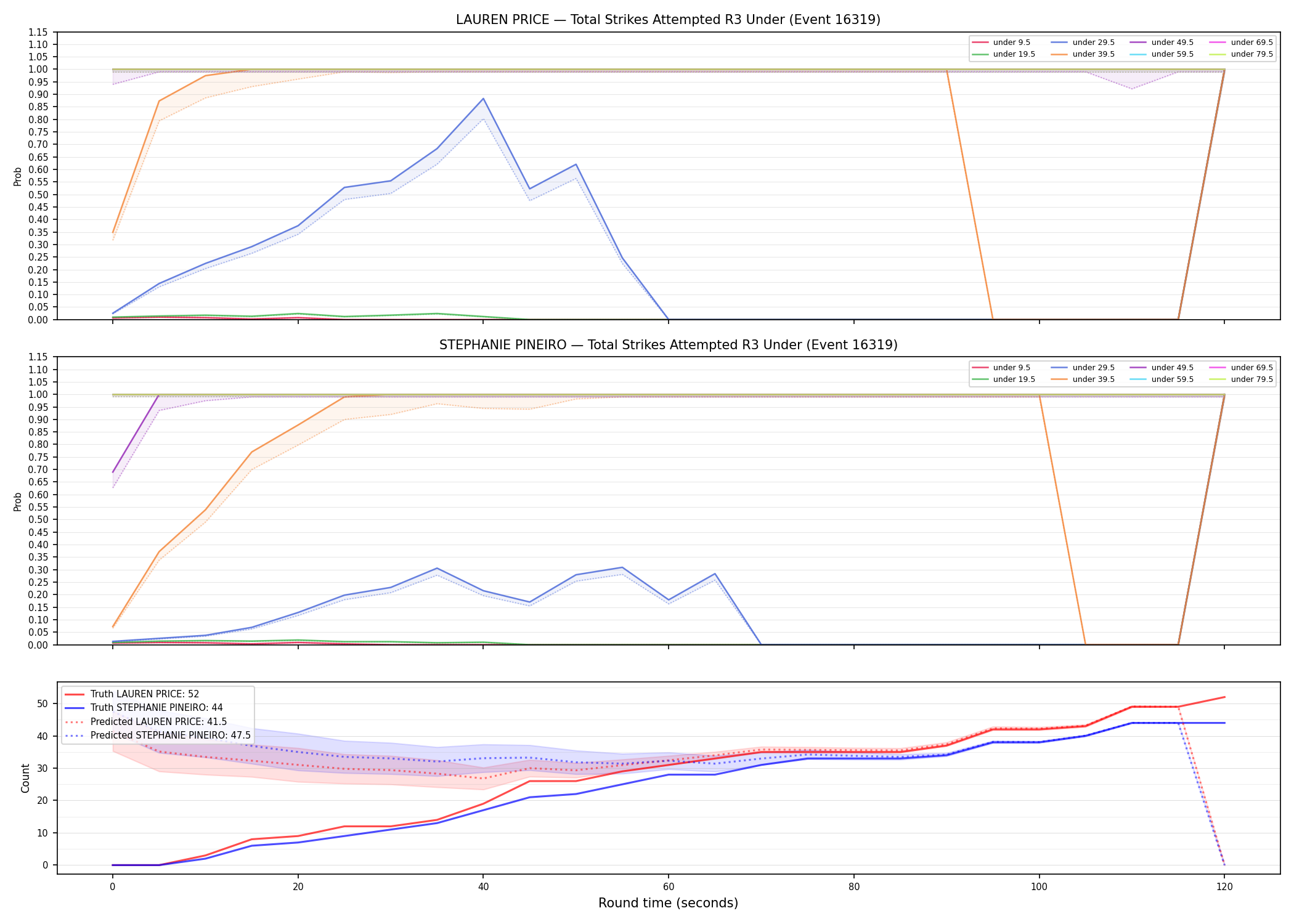Click the 0.50 y-tick of the middle chart
Screen dimensions: 1294x924
(38, 520)
